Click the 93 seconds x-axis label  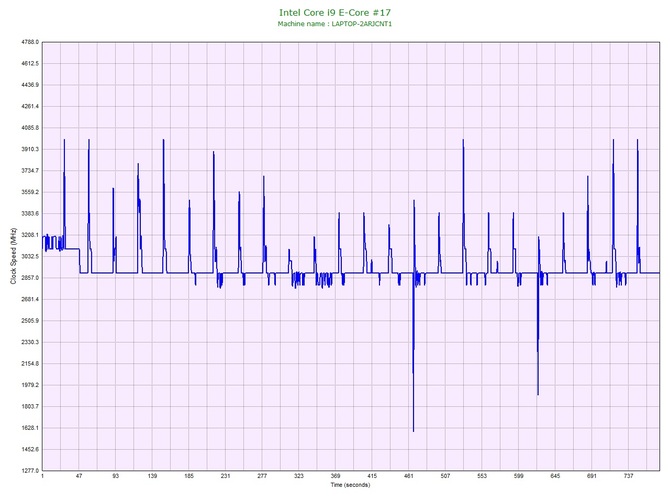click(115, 476)
